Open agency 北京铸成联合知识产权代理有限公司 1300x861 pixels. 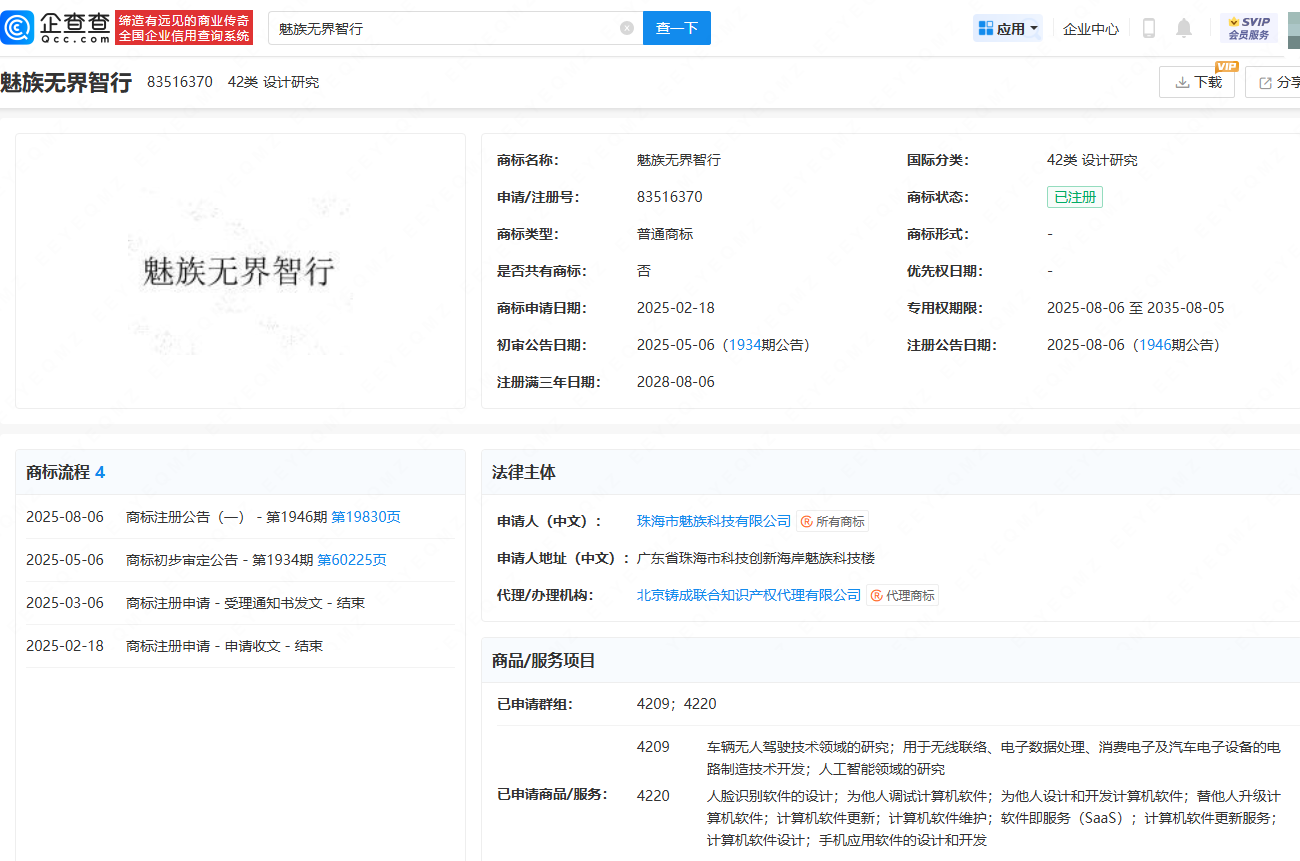click(749, 595)
